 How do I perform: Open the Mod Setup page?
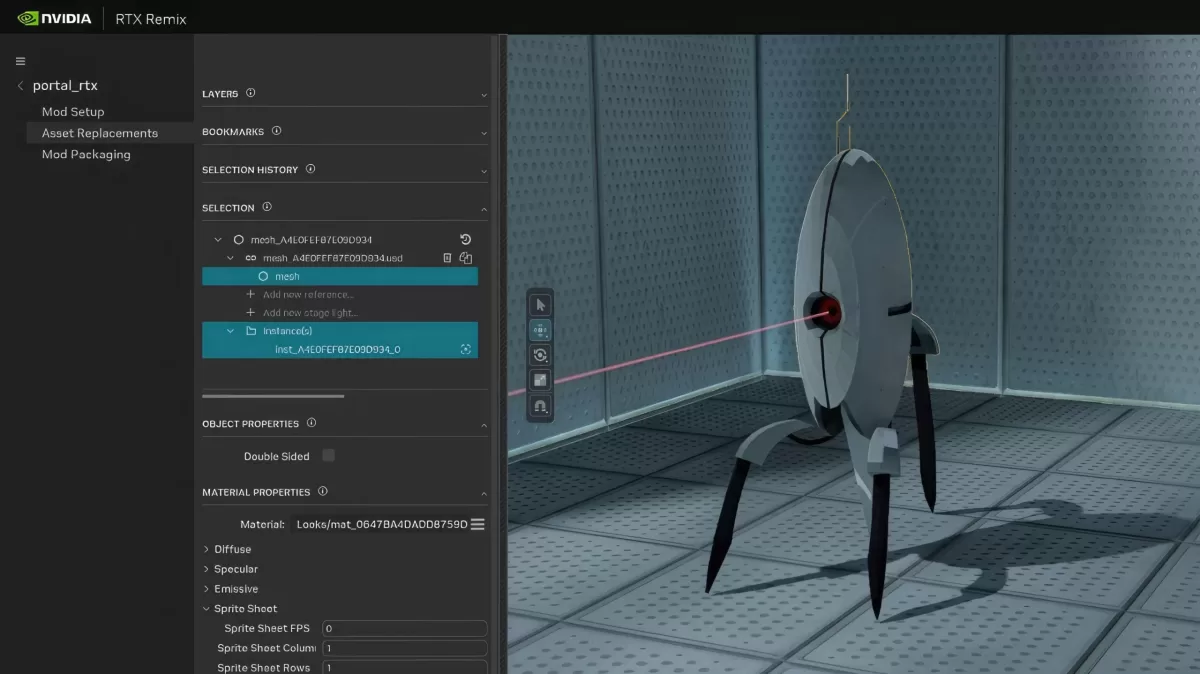(73, 111)
